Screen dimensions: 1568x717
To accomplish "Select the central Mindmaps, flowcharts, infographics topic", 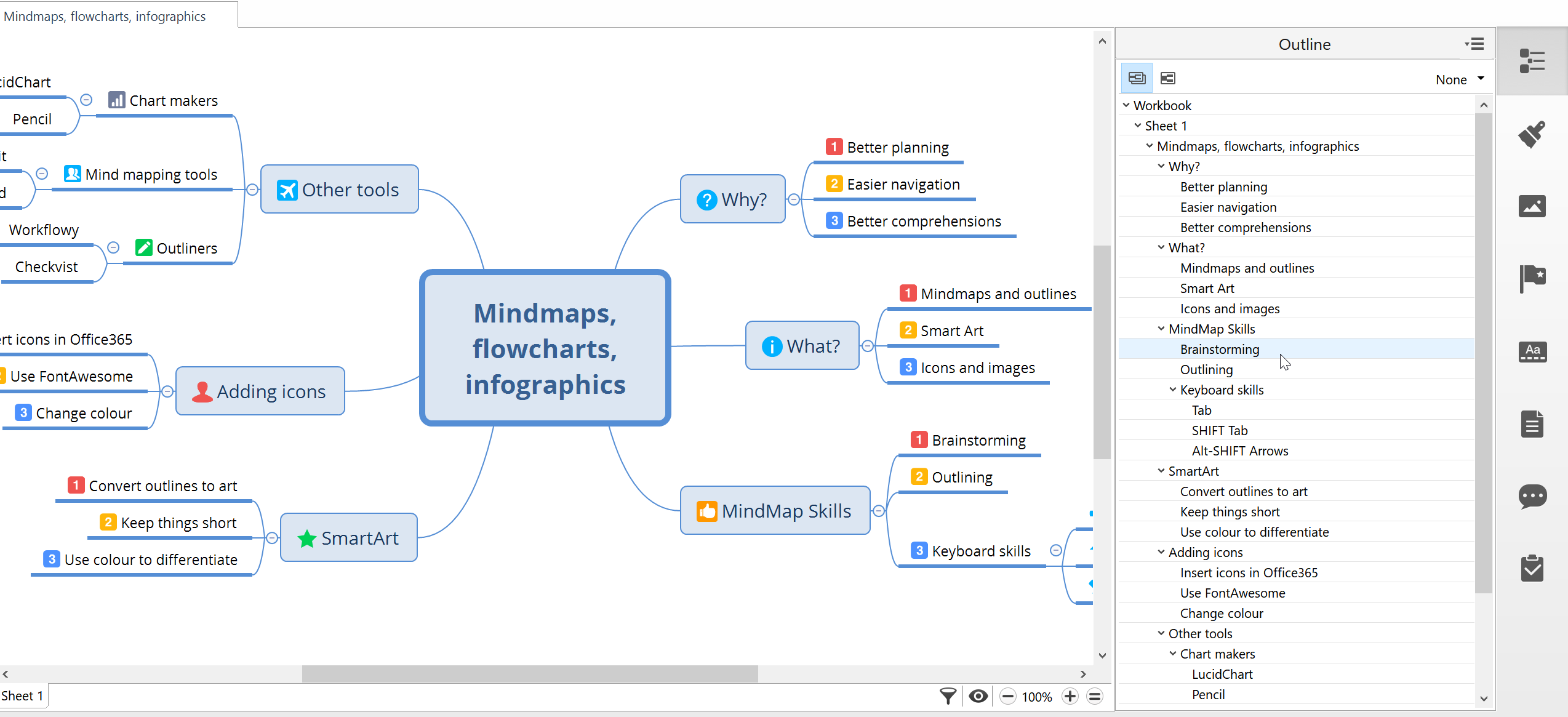I will (545, 348).
